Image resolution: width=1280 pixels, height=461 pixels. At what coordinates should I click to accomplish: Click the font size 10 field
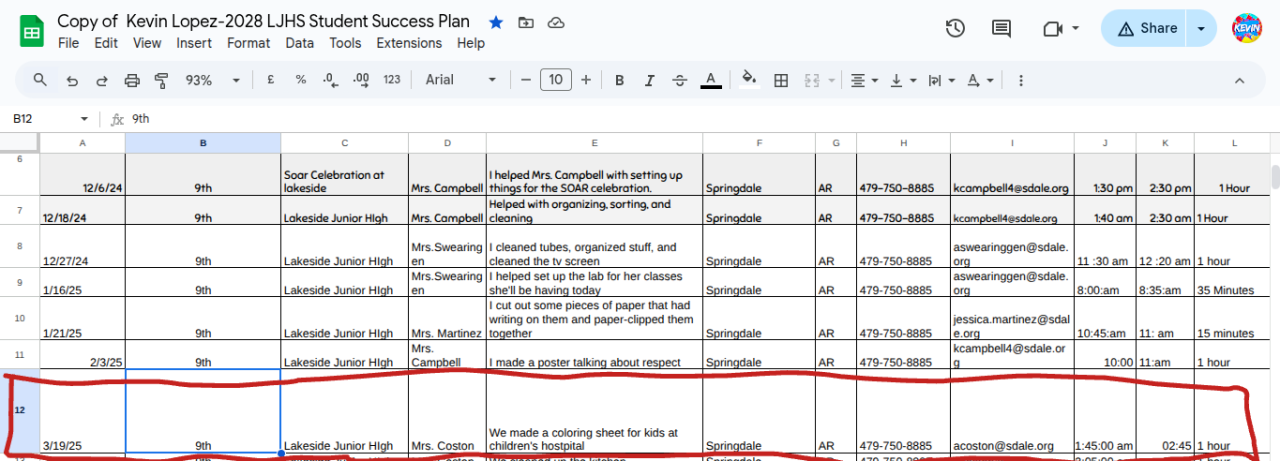[556, 80]
